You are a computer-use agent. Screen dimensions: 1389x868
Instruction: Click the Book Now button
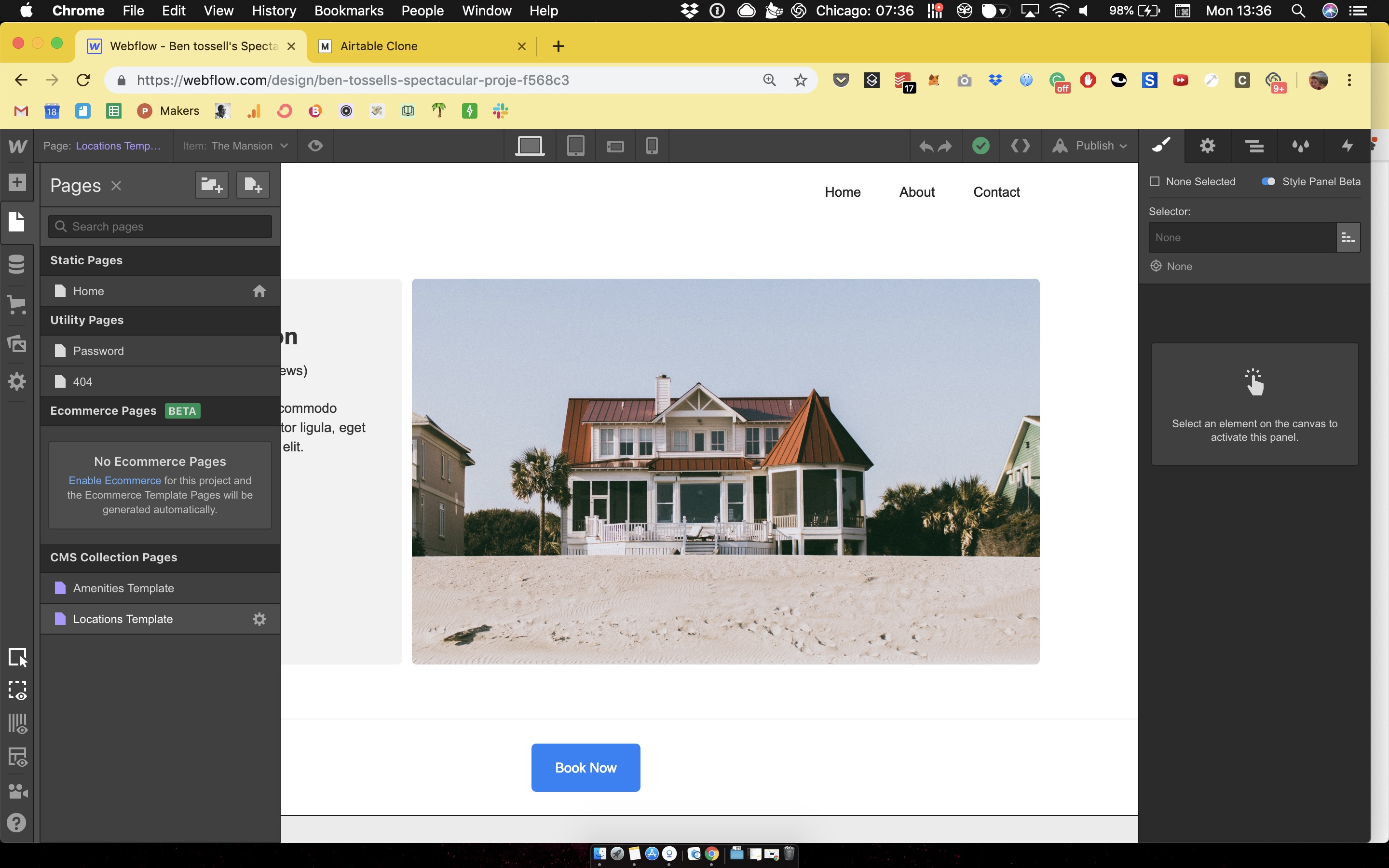[586, 768]
